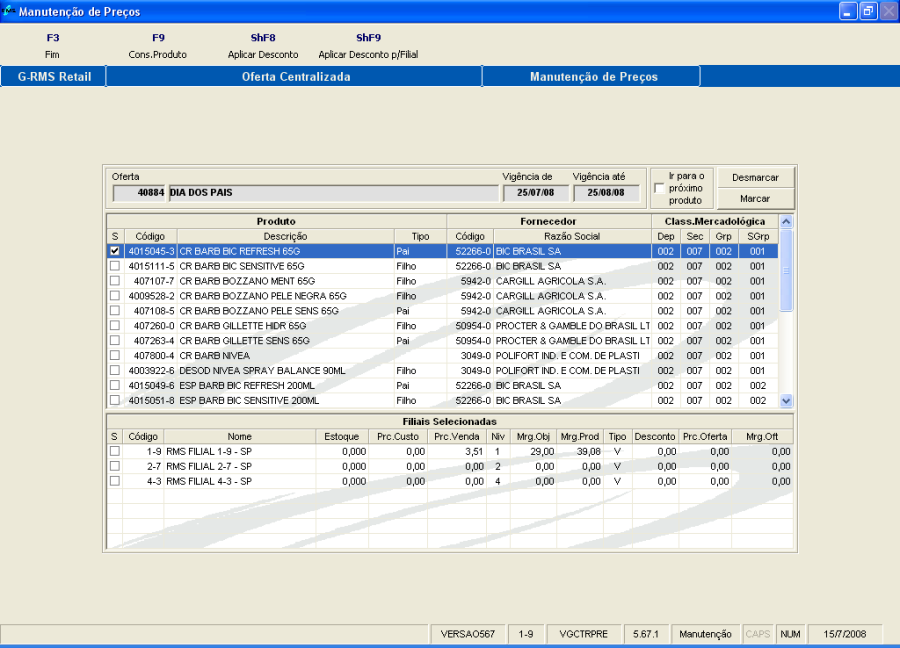900x648 pixels.
Task: Restore the window using title bar button
Action: 867,12
